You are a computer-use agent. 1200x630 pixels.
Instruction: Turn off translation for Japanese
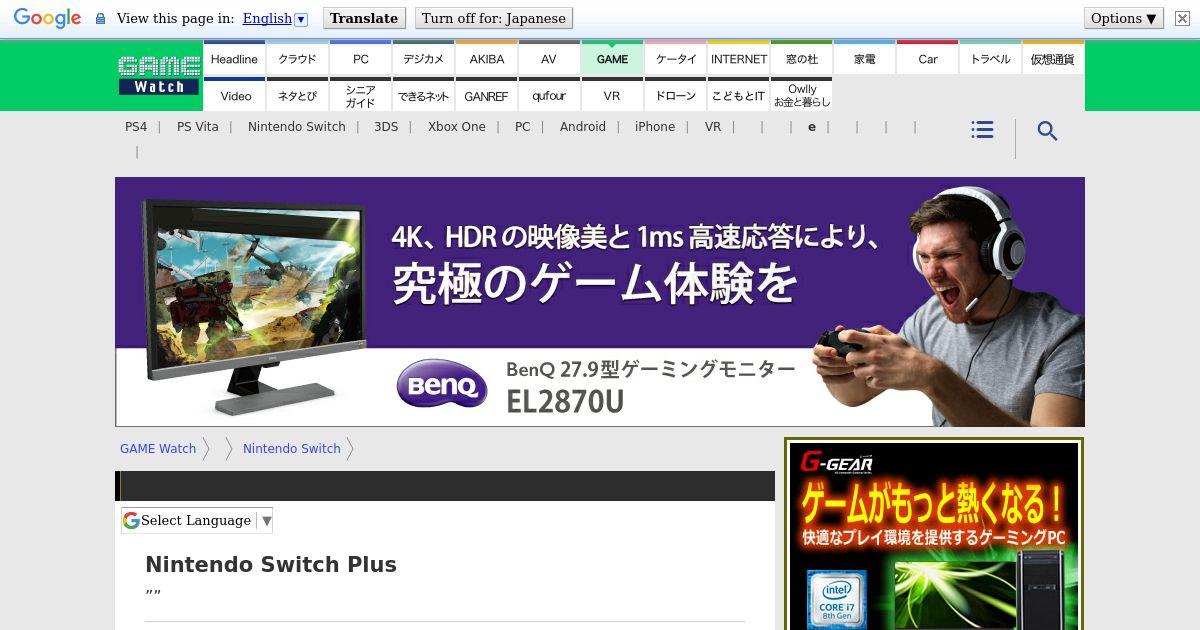(x=494, y=18)
